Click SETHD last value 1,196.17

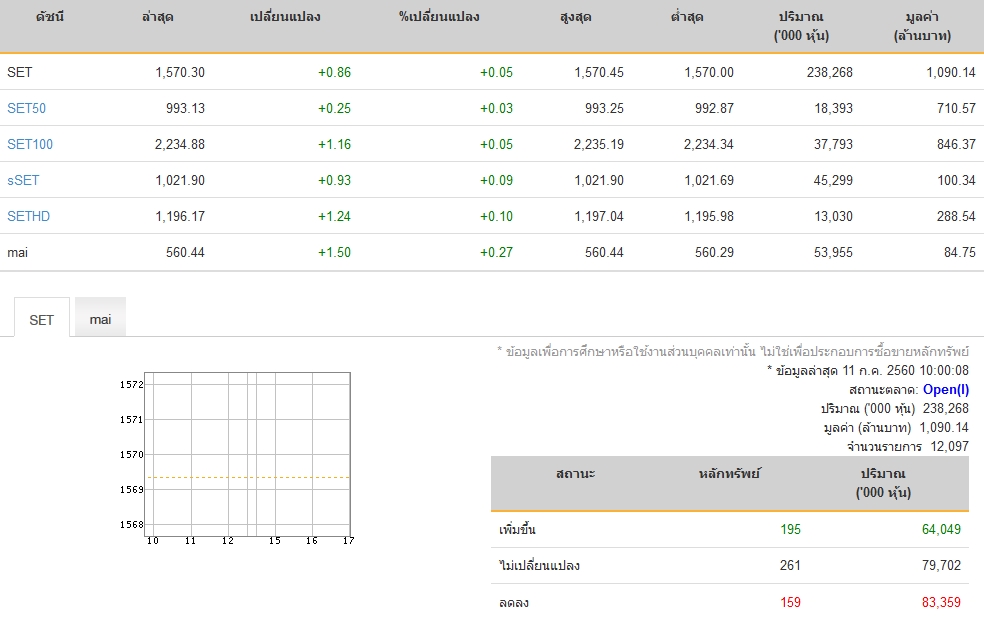tap(180, 217)
